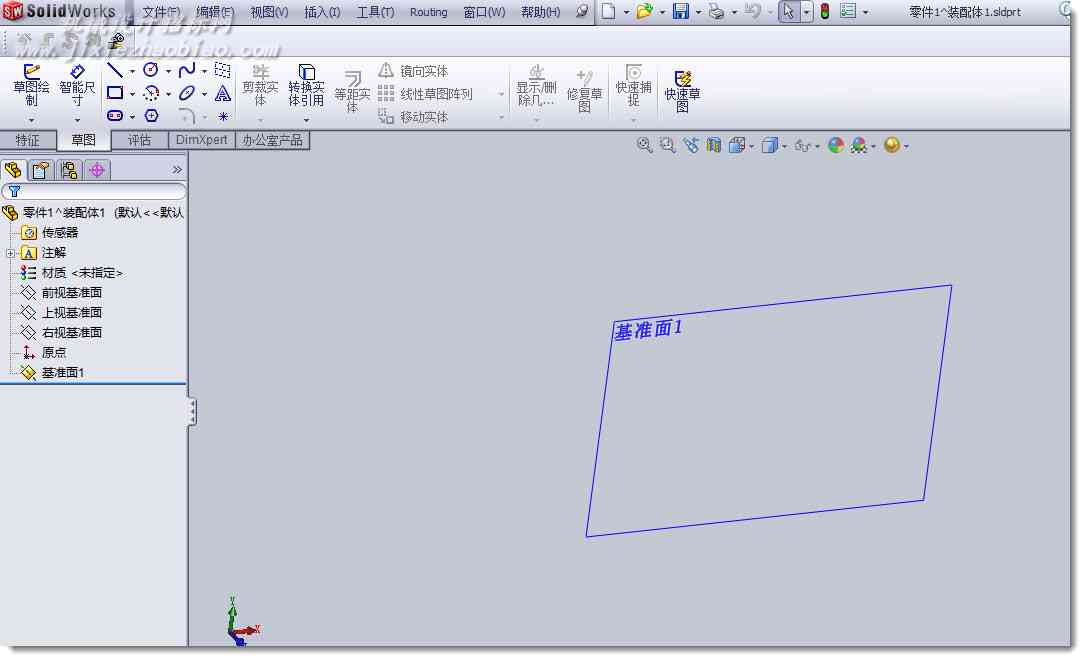Viewport: 1085px width, 661px height.
Task: Select the Sketch Fillet tool
Action: coord(187,116)
